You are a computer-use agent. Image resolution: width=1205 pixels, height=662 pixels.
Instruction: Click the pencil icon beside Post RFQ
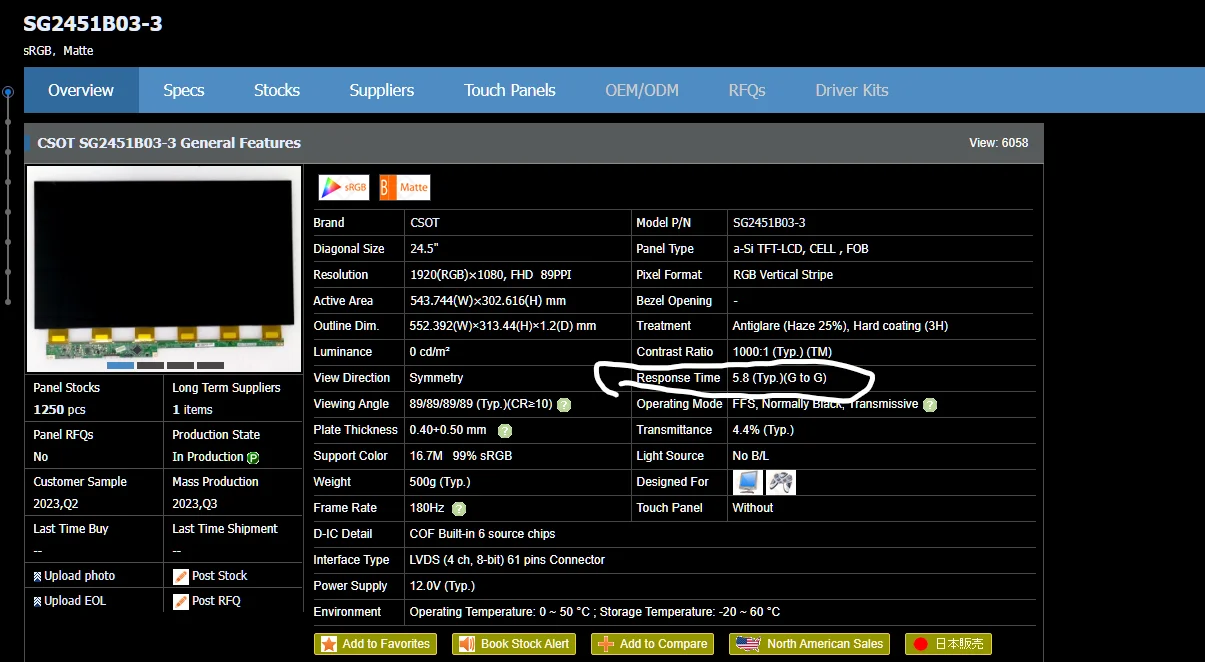click(181, 601)
